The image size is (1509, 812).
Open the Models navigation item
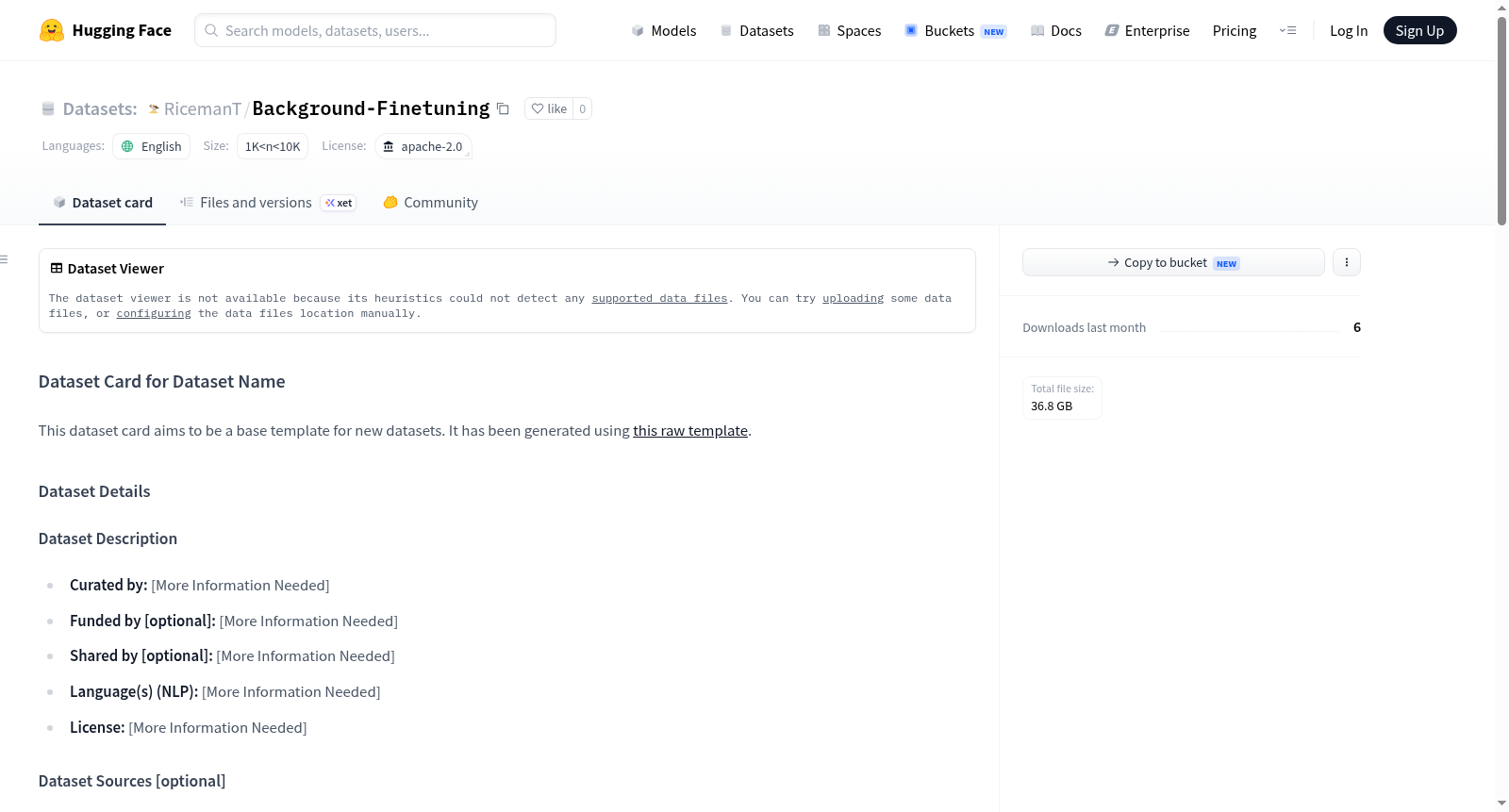tap(664, 30)
